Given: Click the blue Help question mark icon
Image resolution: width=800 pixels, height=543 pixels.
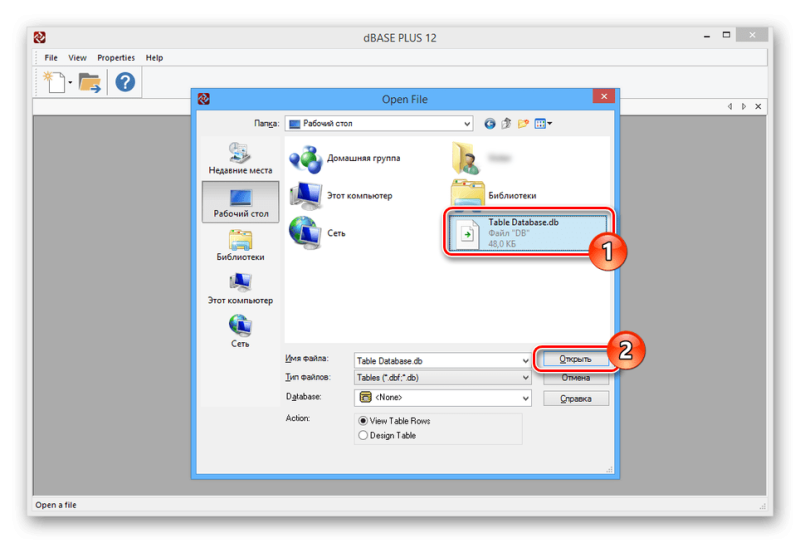Looking at the screenshot, I should click(125, 82).
